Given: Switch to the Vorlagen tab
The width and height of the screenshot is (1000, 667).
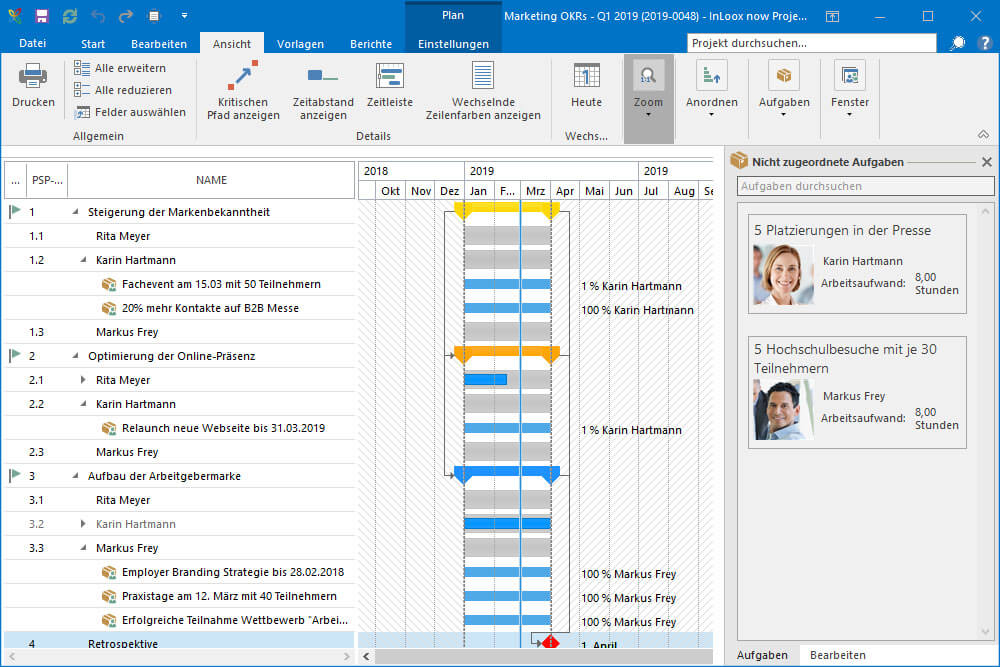Looking at the screenshot, I should pos(300,44).
